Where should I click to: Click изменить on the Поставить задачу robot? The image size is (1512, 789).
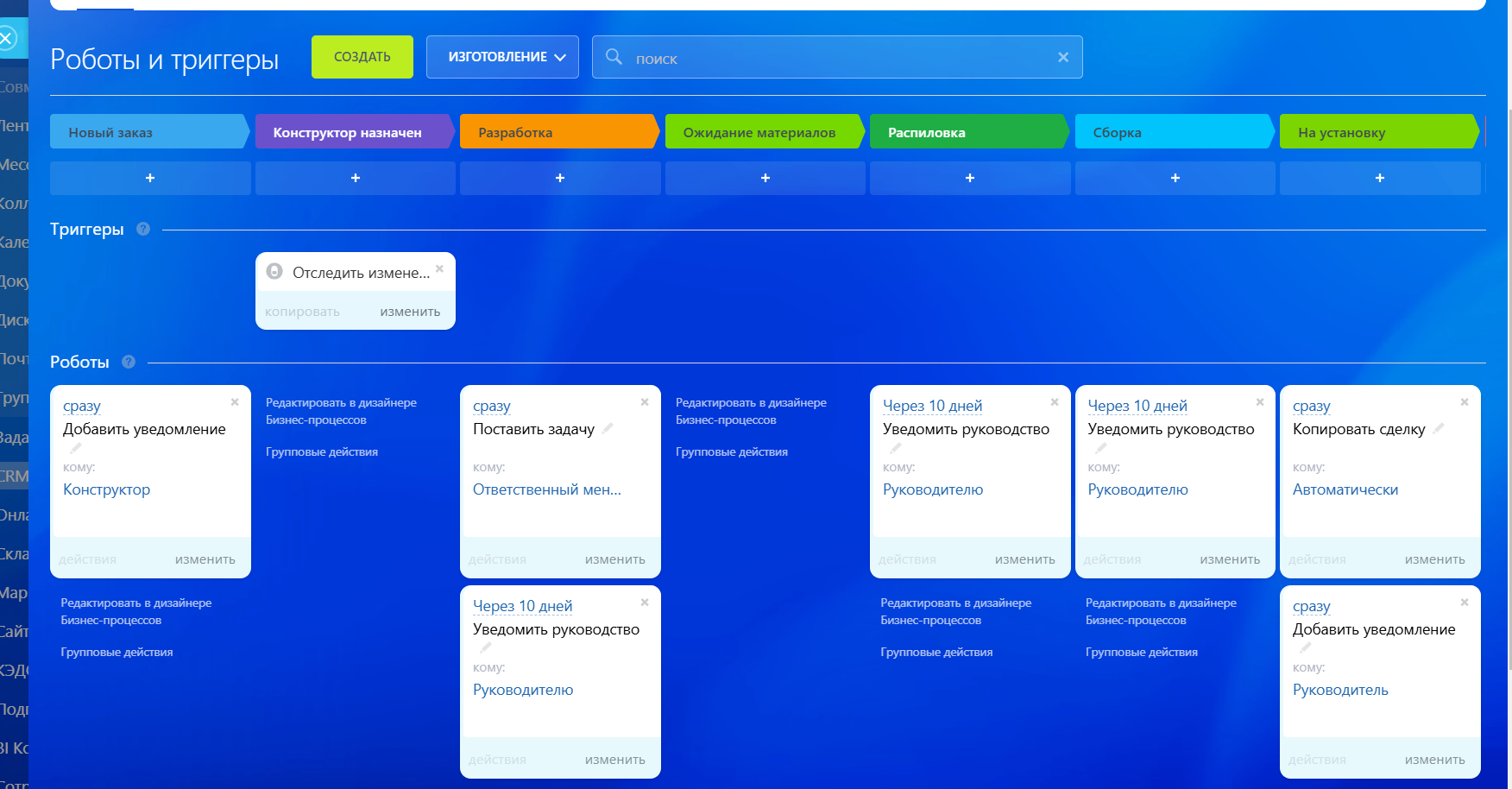tap(614, 559)
